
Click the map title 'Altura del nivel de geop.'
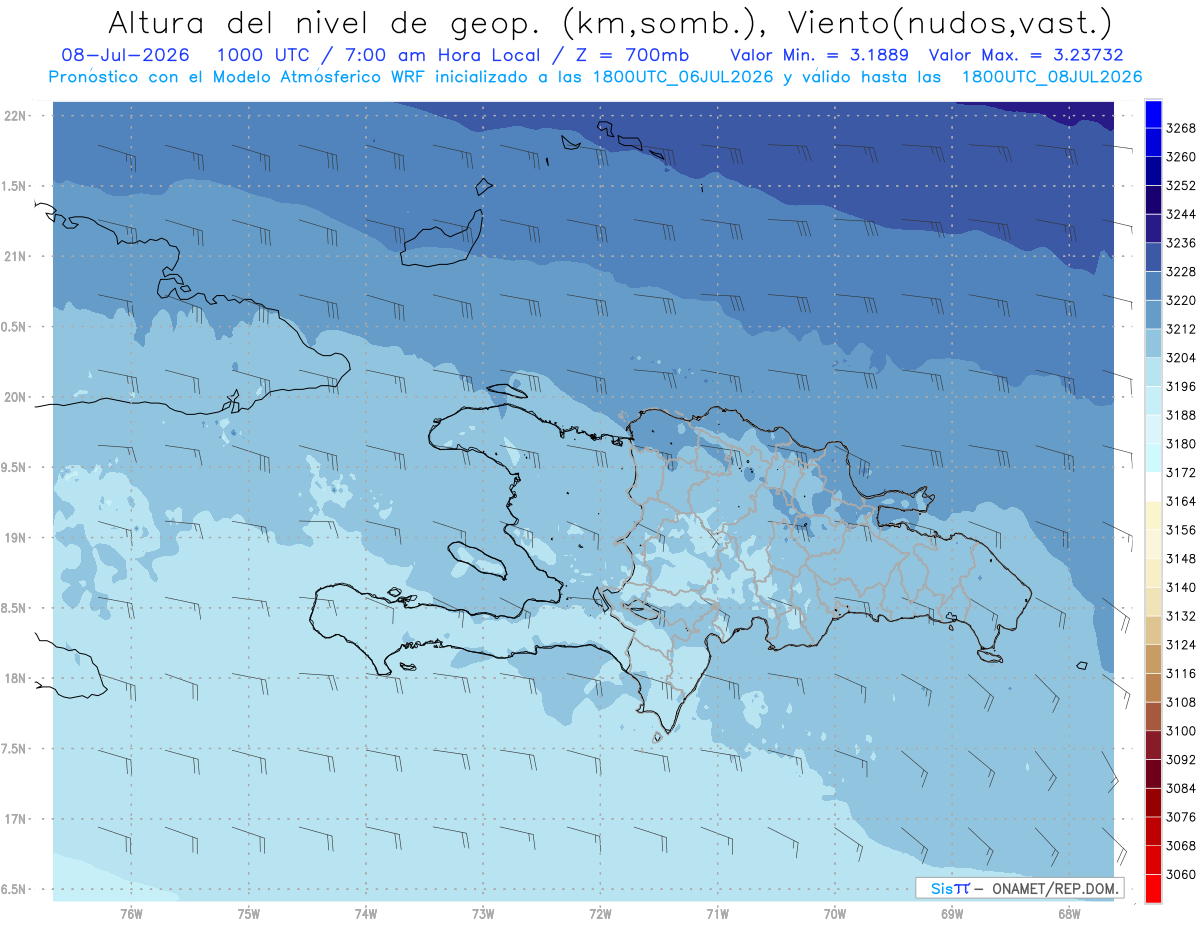pyautogui.click(x=326, y=22)
